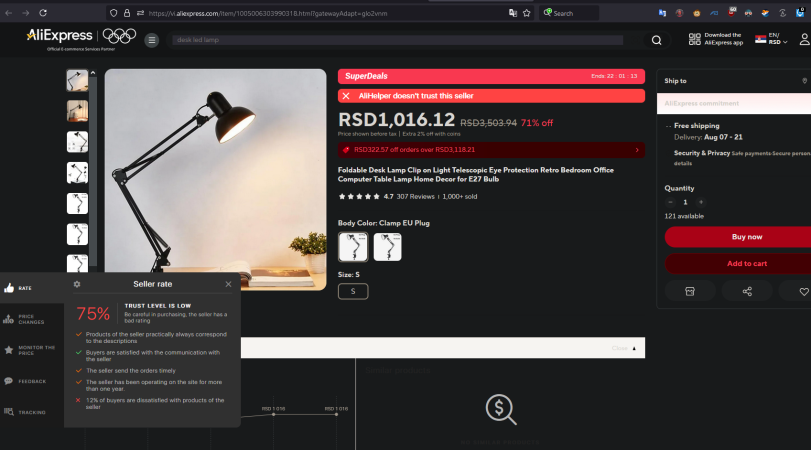Open Monitor the Price star tab
Screen dimensions: 811x450
pos(10,351)
